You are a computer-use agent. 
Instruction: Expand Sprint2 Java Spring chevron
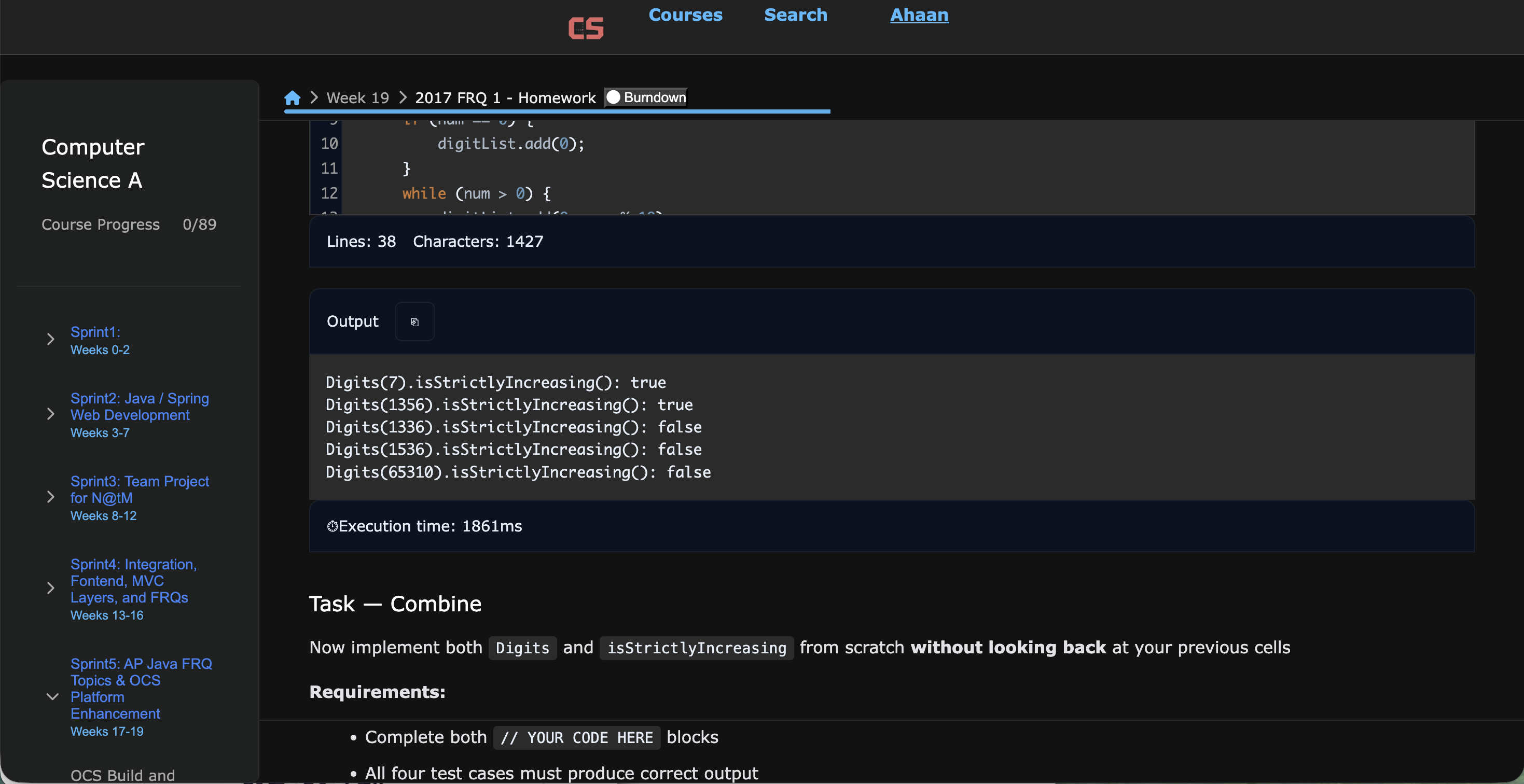[x=51, y=414]
